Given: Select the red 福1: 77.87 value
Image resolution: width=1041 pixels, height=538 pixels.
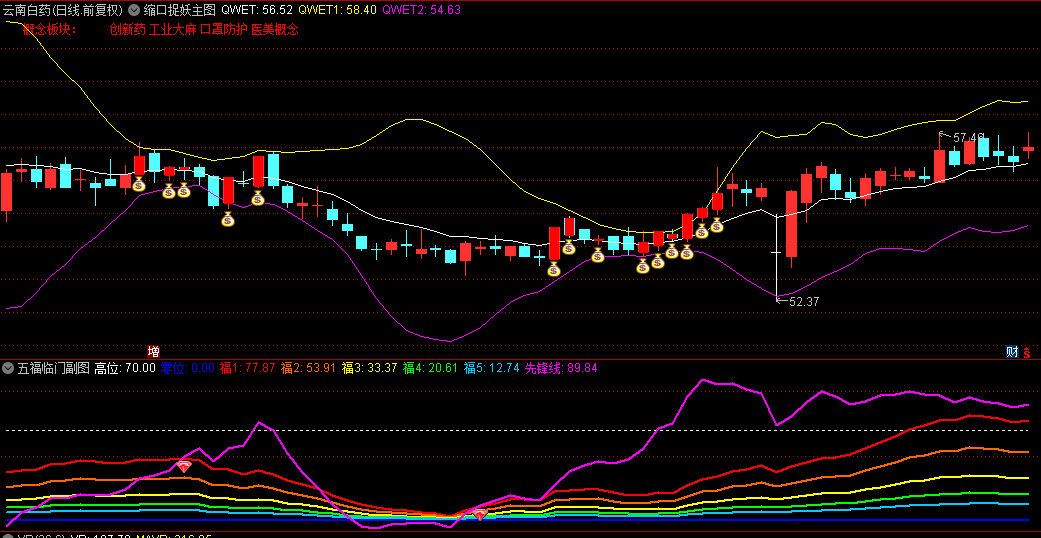Looking at the screenshot, I should click(248, 367).
